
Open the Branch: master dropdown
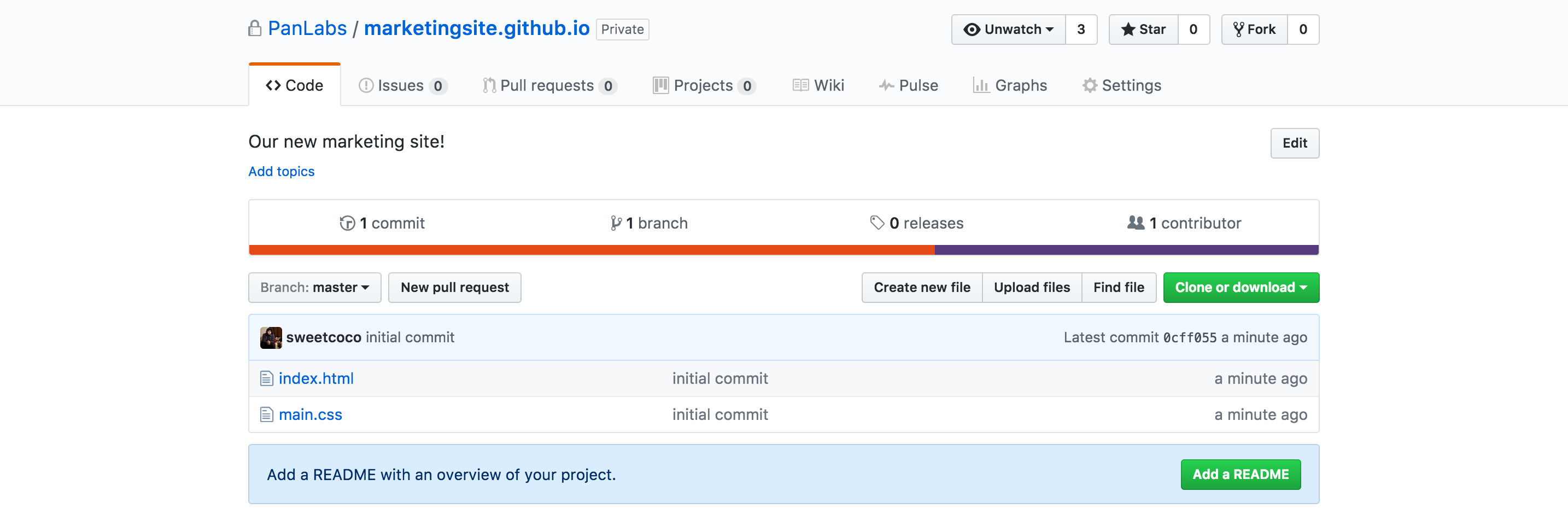click(314, 287)
